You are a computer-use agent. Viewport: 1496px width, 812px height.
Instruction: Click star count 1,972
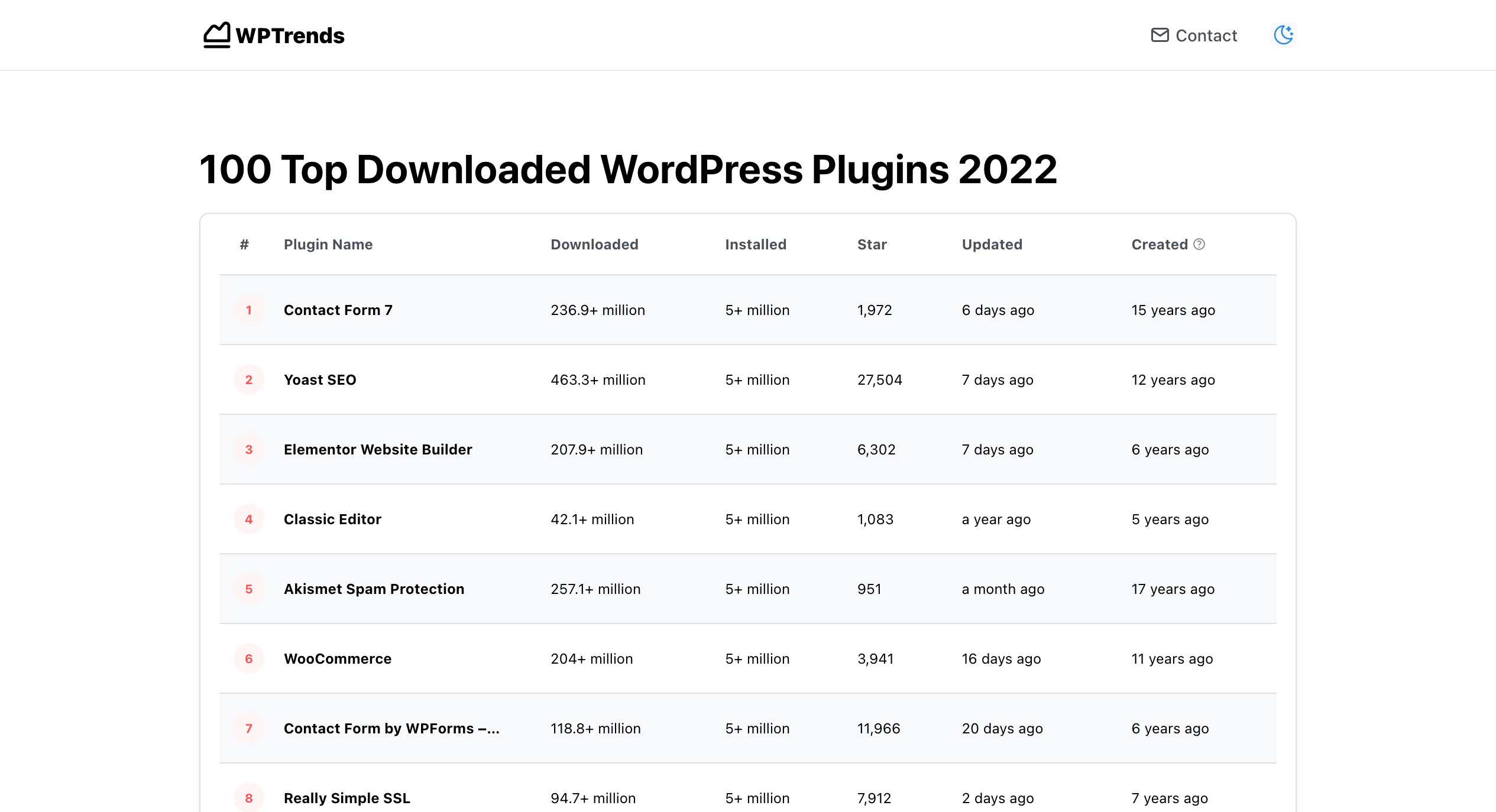[x=875, y=310]
